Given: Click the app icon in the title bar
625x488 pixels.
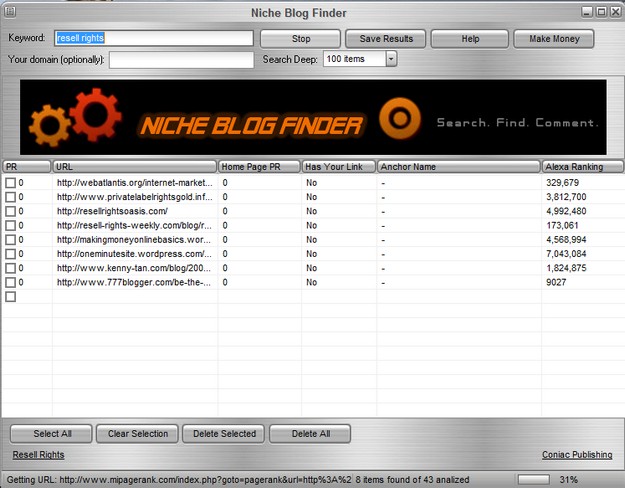Looking at the screenshot, I should point(10,12).
